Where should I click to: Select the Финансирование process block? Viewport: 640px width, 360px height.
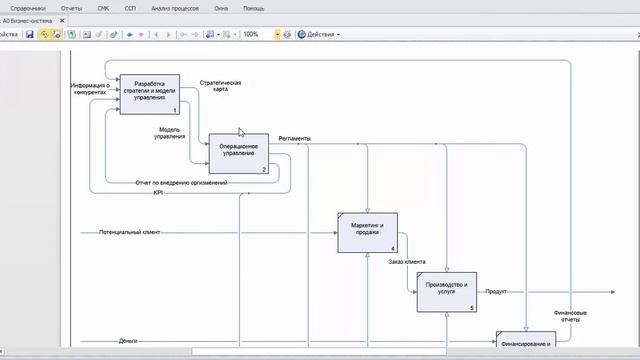[x=526, y=340]
